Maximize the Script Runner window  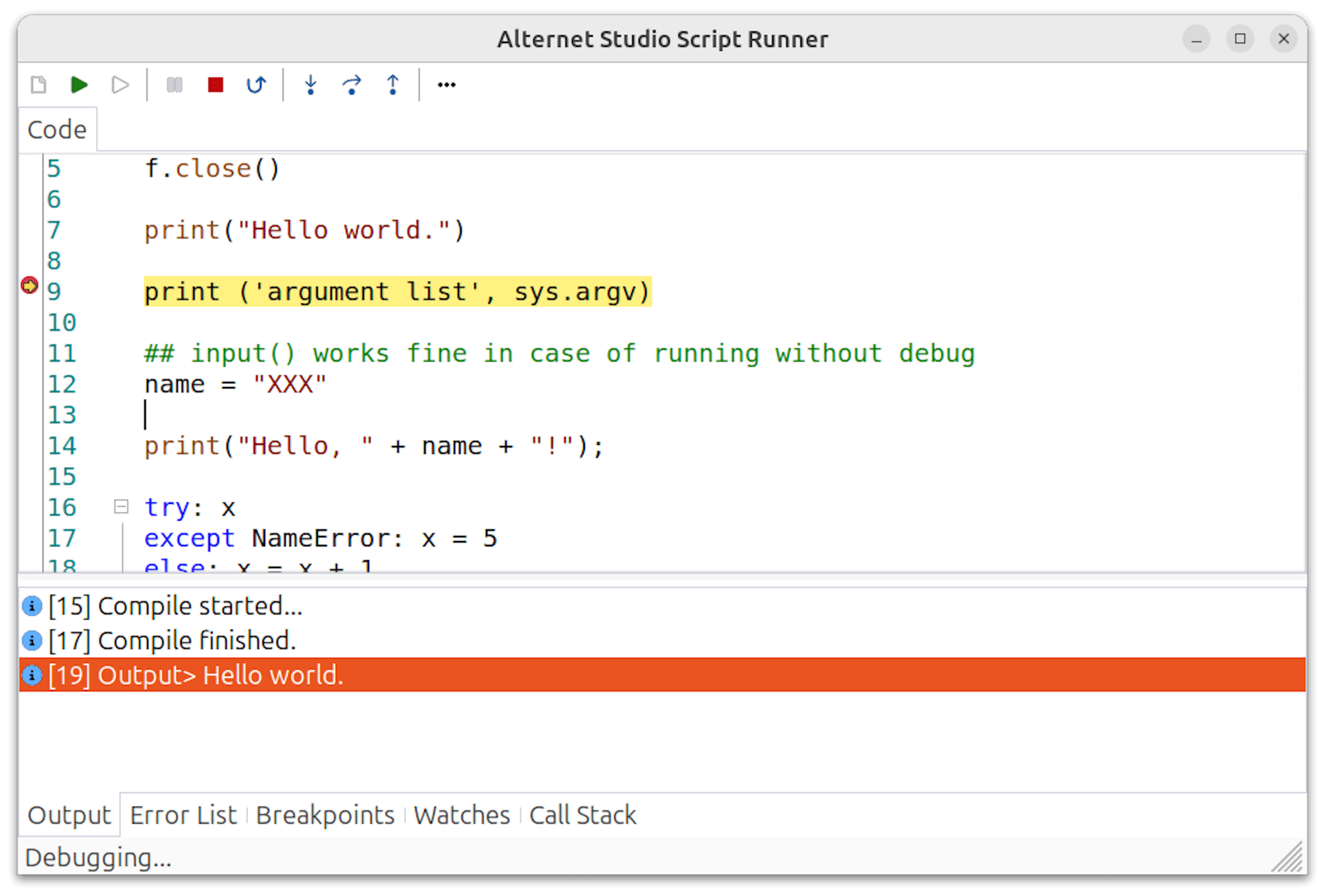[x=1240, y=39]
